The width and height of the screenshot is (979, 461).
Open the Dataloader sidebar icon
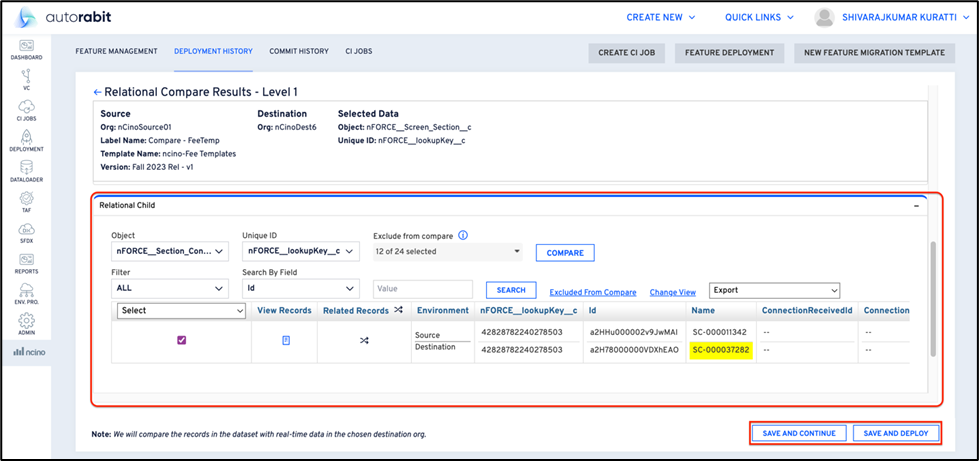coord(26,170)
